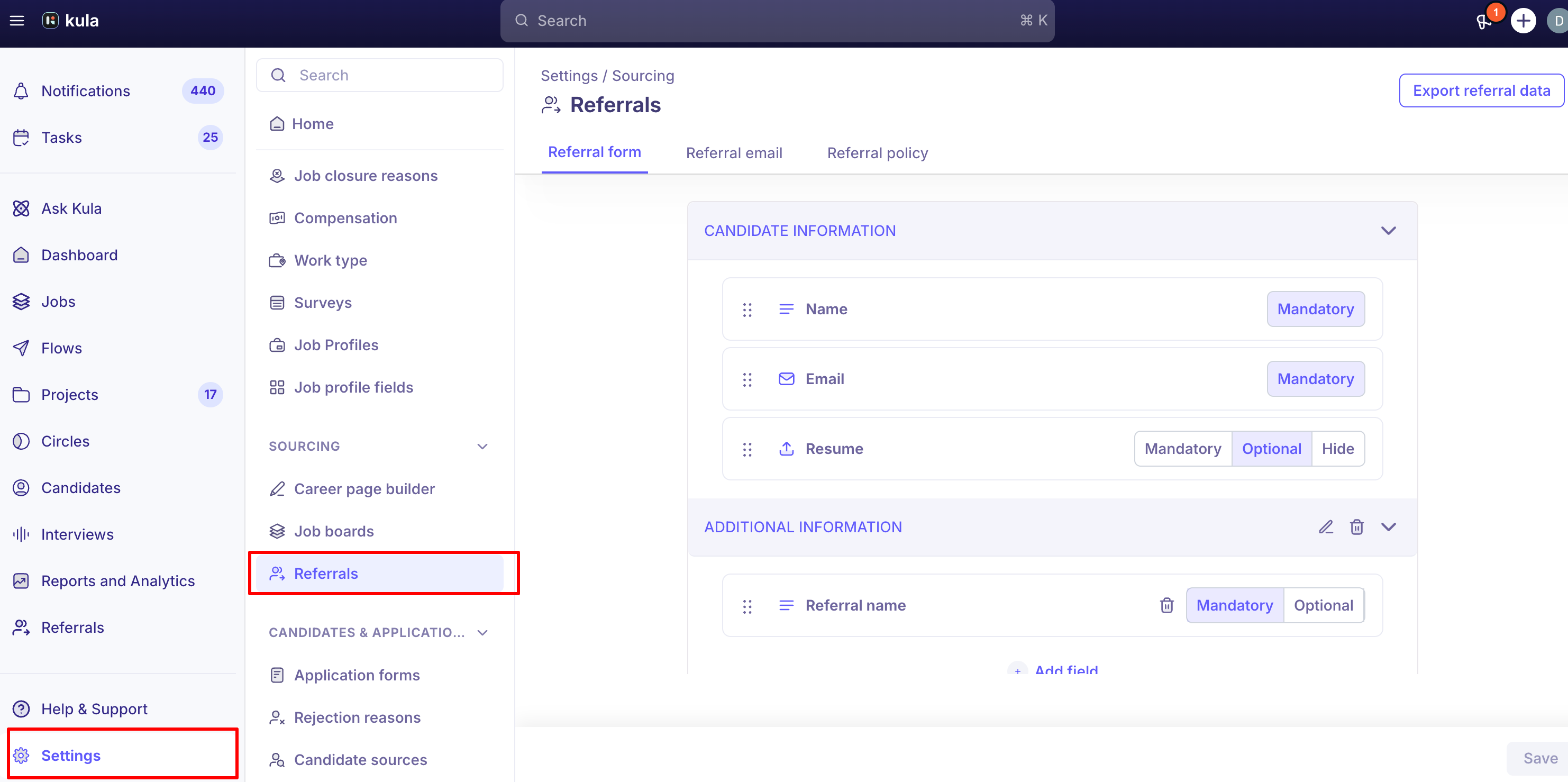
Task: Click Export referral data button
Action: 1481,90
